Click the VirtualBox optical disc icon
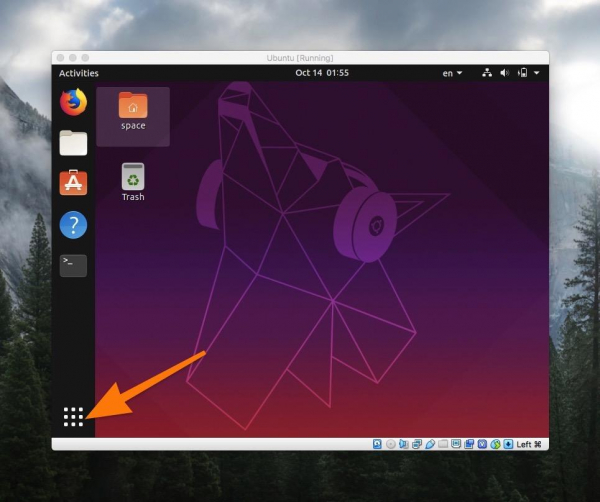Viewport: 600px width, 502px height. (390, 444)
